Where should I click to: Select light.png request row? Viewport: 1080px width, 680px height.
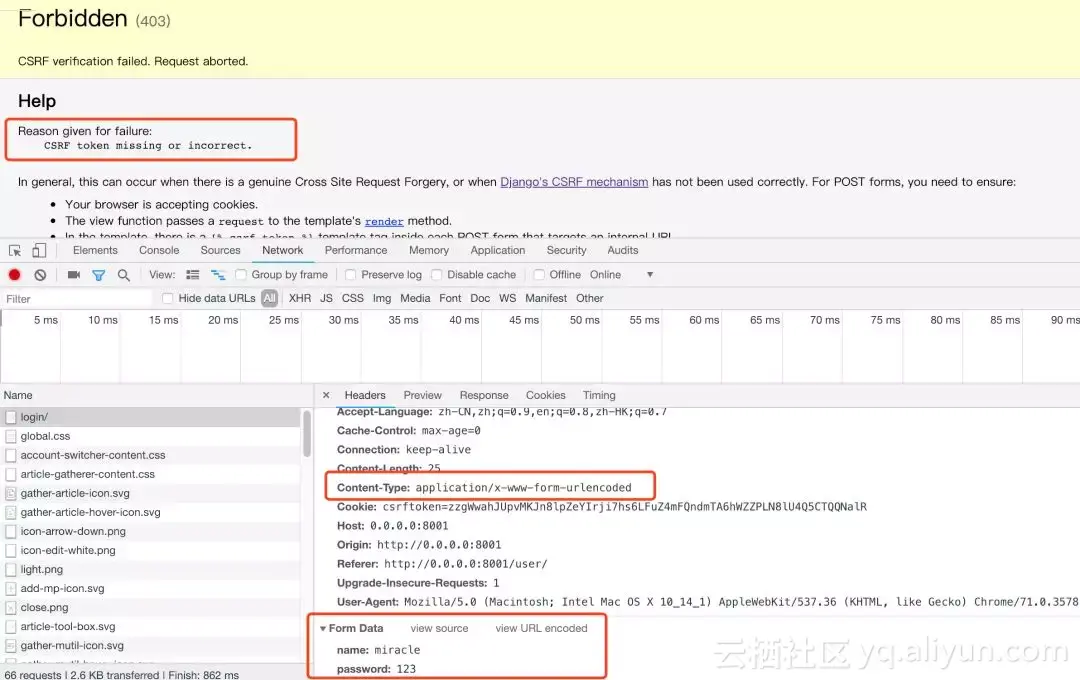(151, 570)
